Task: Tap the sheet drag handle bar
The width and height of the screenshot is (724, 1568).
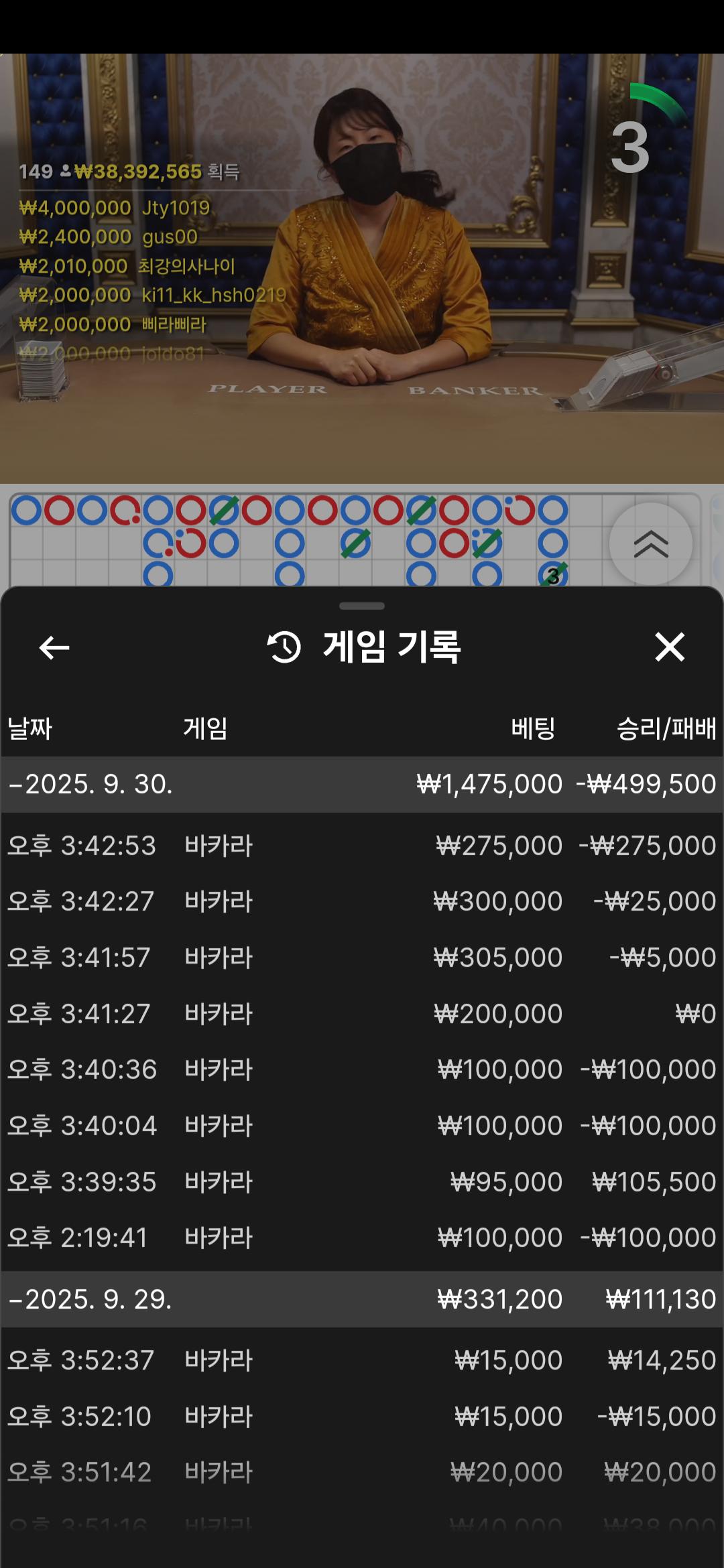Action: (362, 606)
